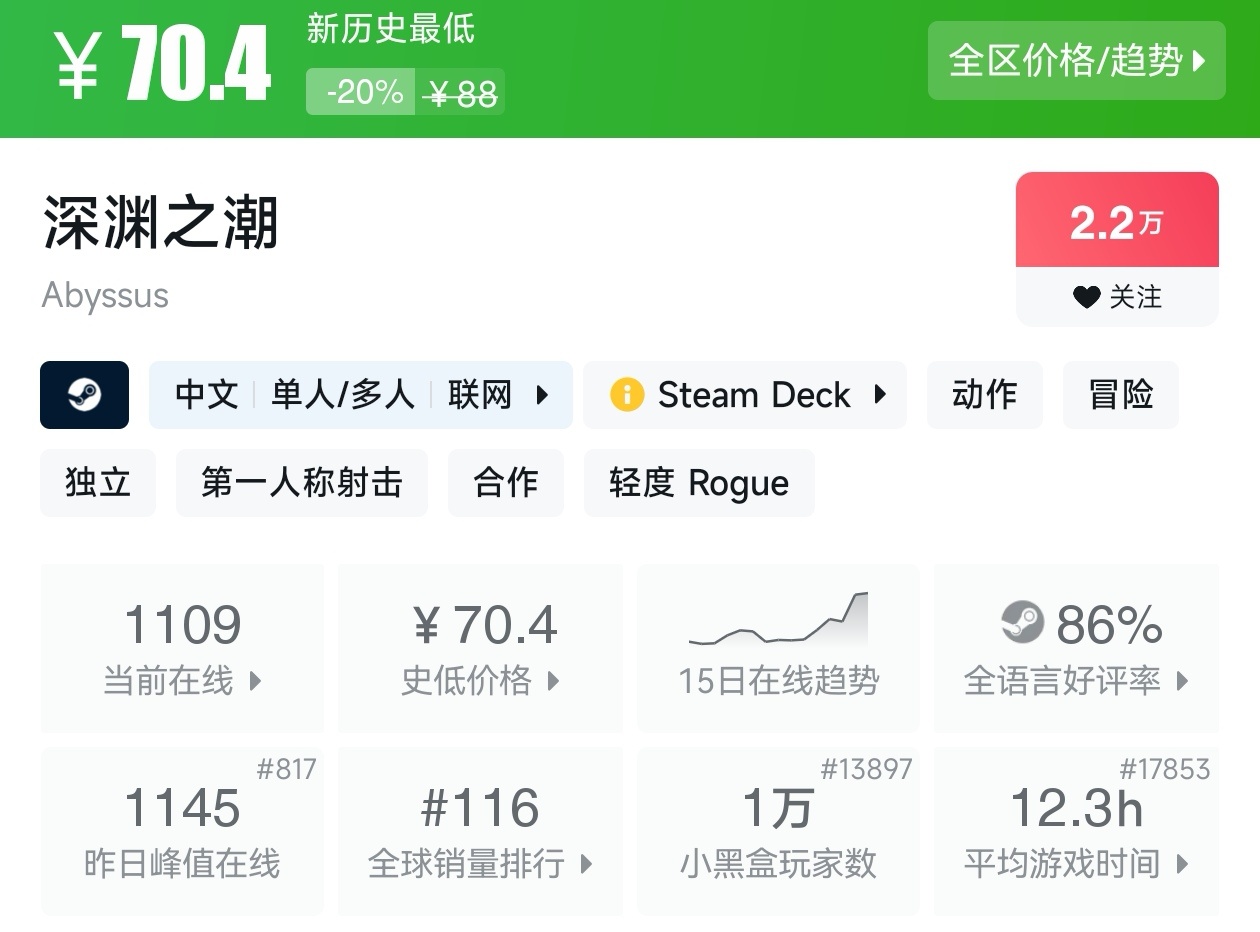
Task: Select the 独立 tag
Action: pos(98,483)
